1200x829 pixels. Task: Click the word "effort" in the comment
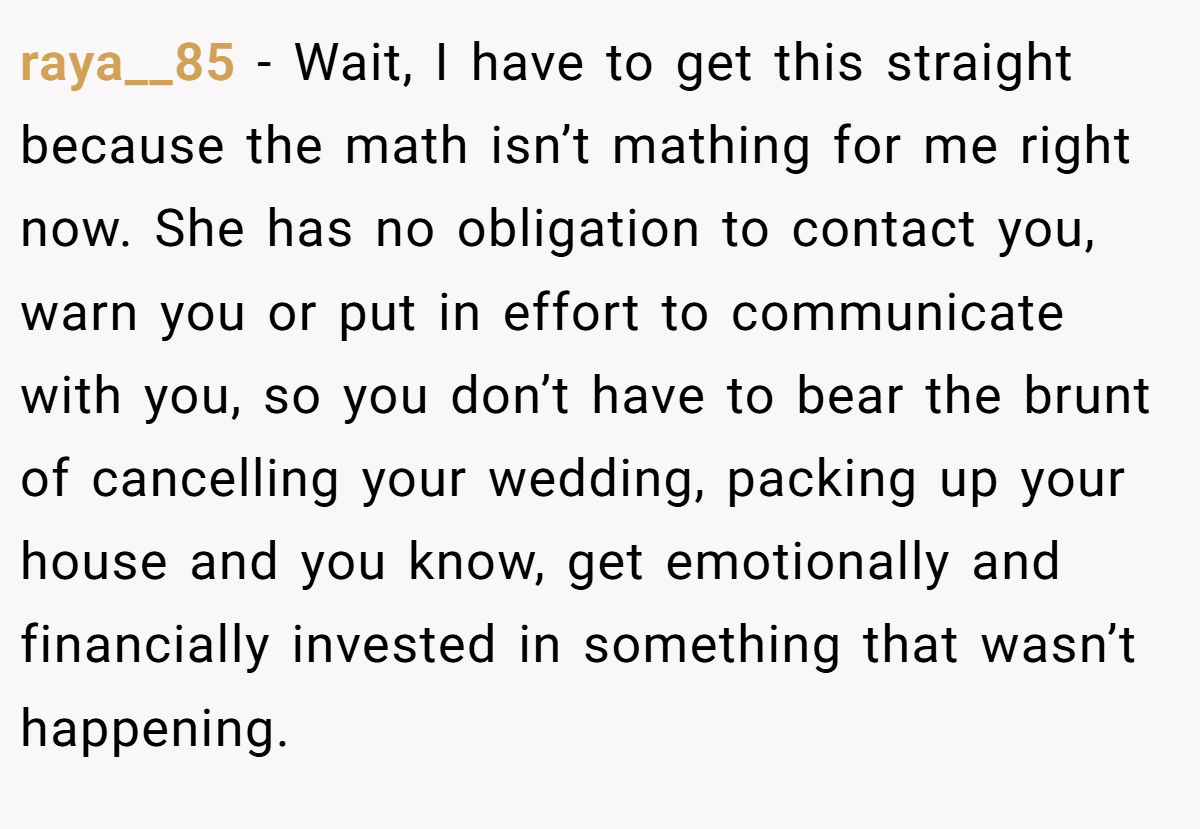[571, 313]
